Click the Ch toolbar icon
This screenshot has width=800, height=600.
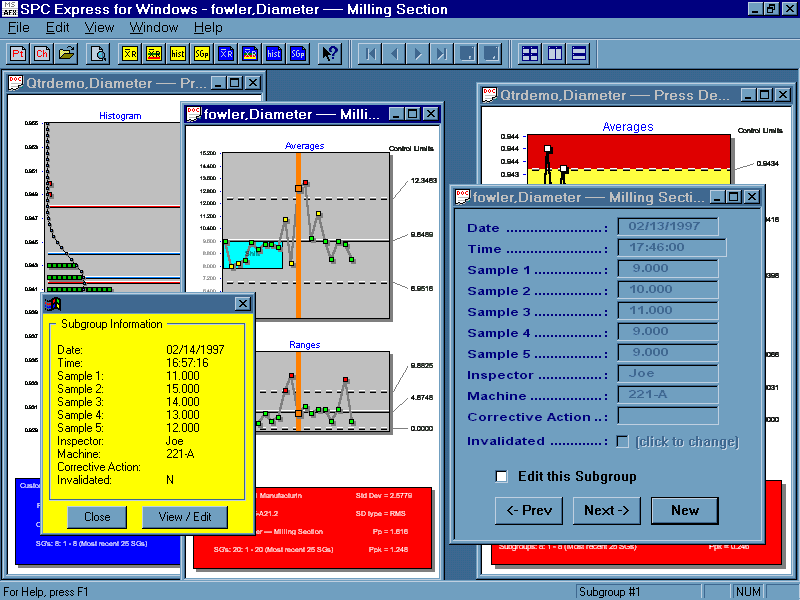(x=42, y=54)
